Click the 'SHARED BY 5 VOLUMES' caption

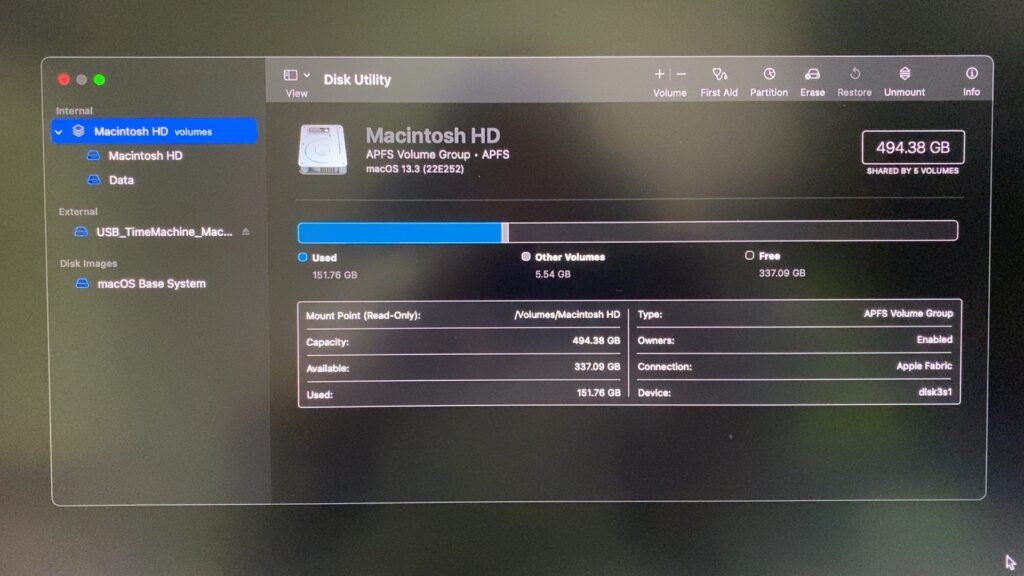click(913, 171)
